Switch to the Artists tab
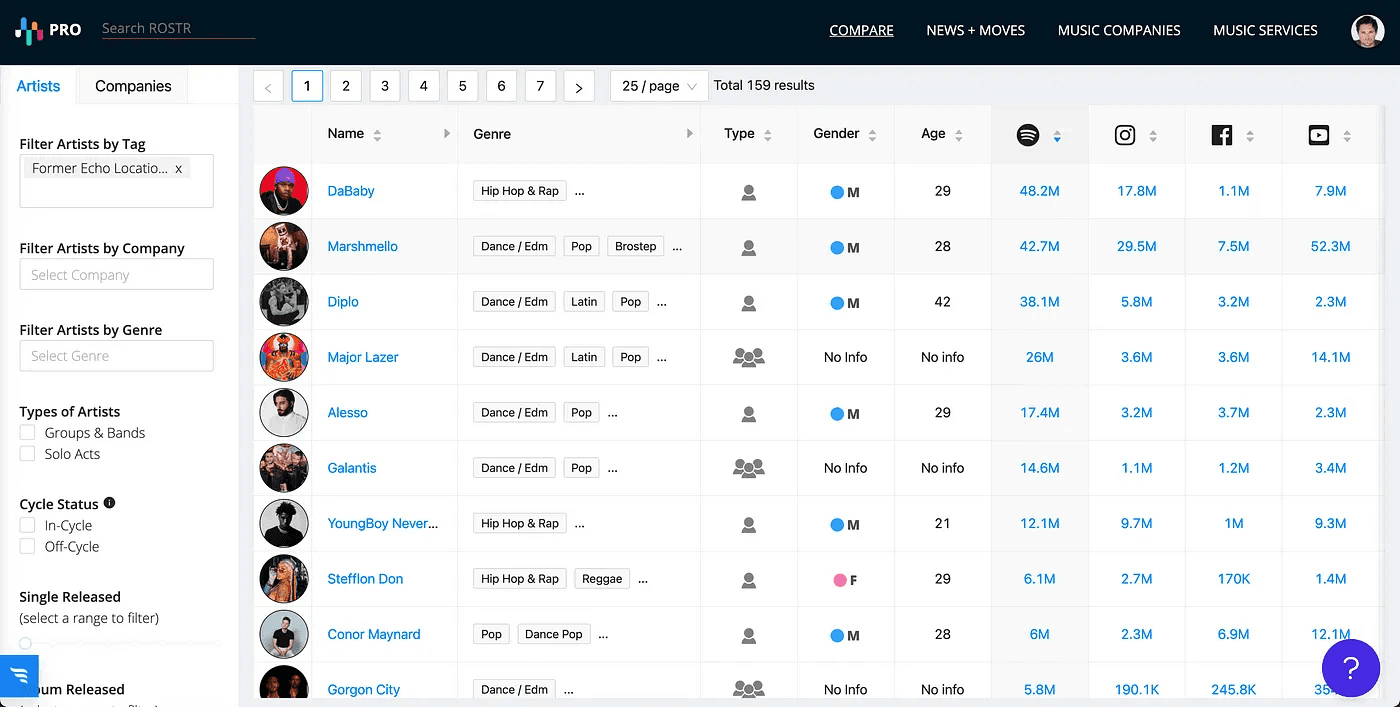Viewport: 1400px width, 707px height. (x=39, y=86)
